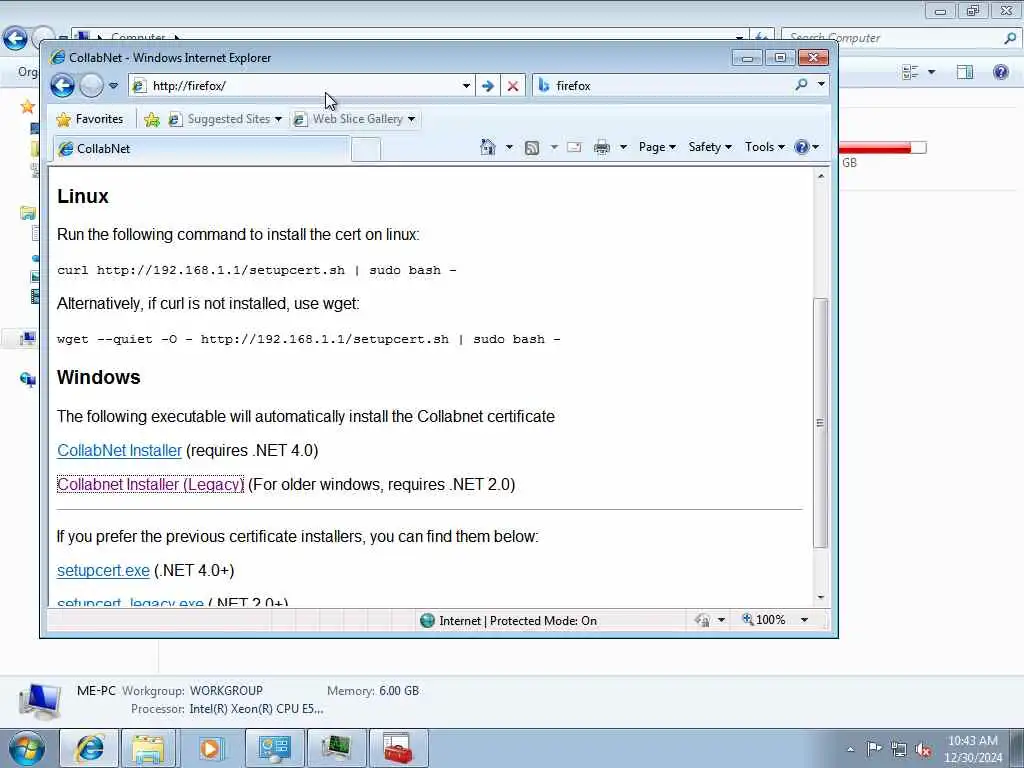Open the Favorites center

click(x=90, y=119)
